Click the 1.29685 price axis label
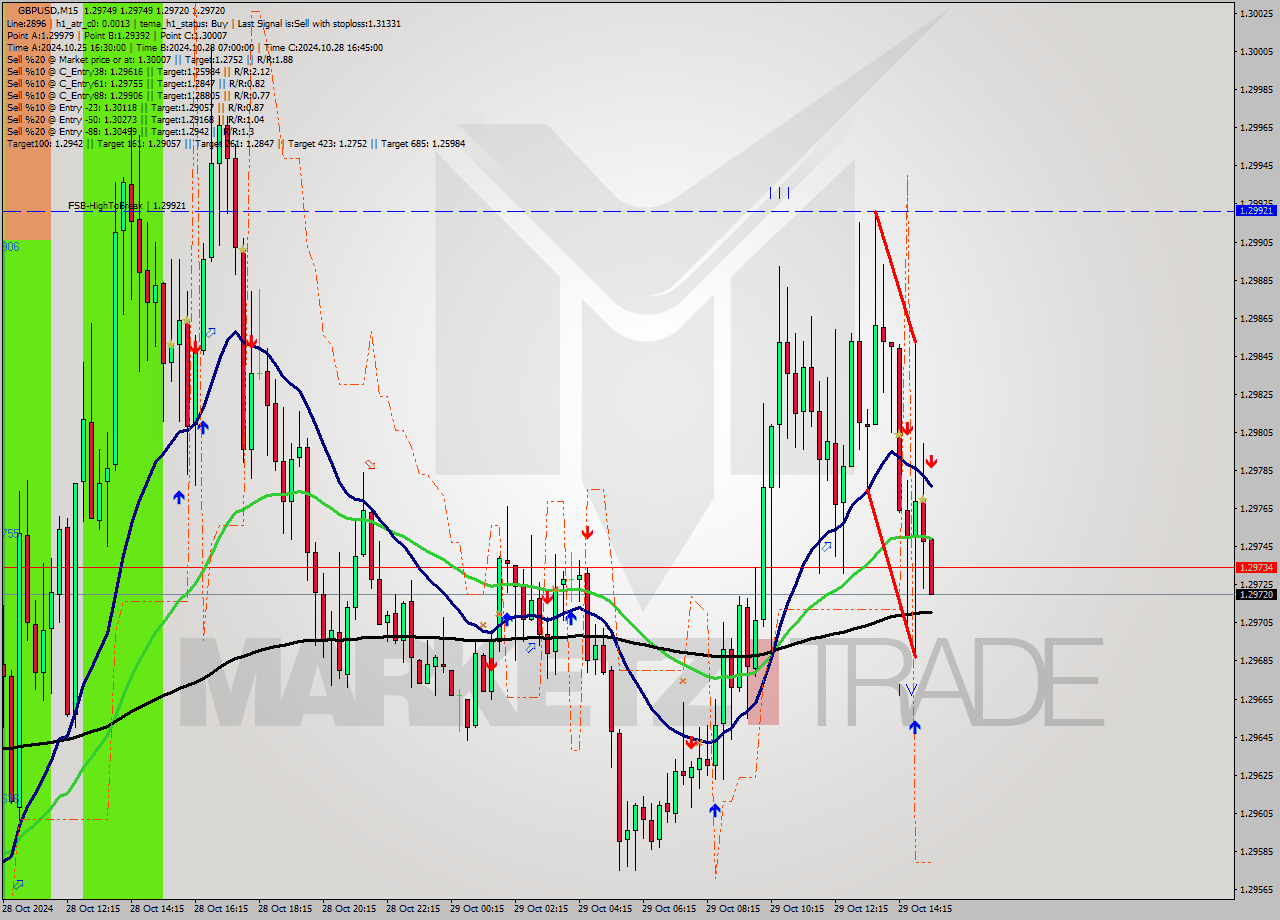 pyautogui.click(x=1256, y=661)
